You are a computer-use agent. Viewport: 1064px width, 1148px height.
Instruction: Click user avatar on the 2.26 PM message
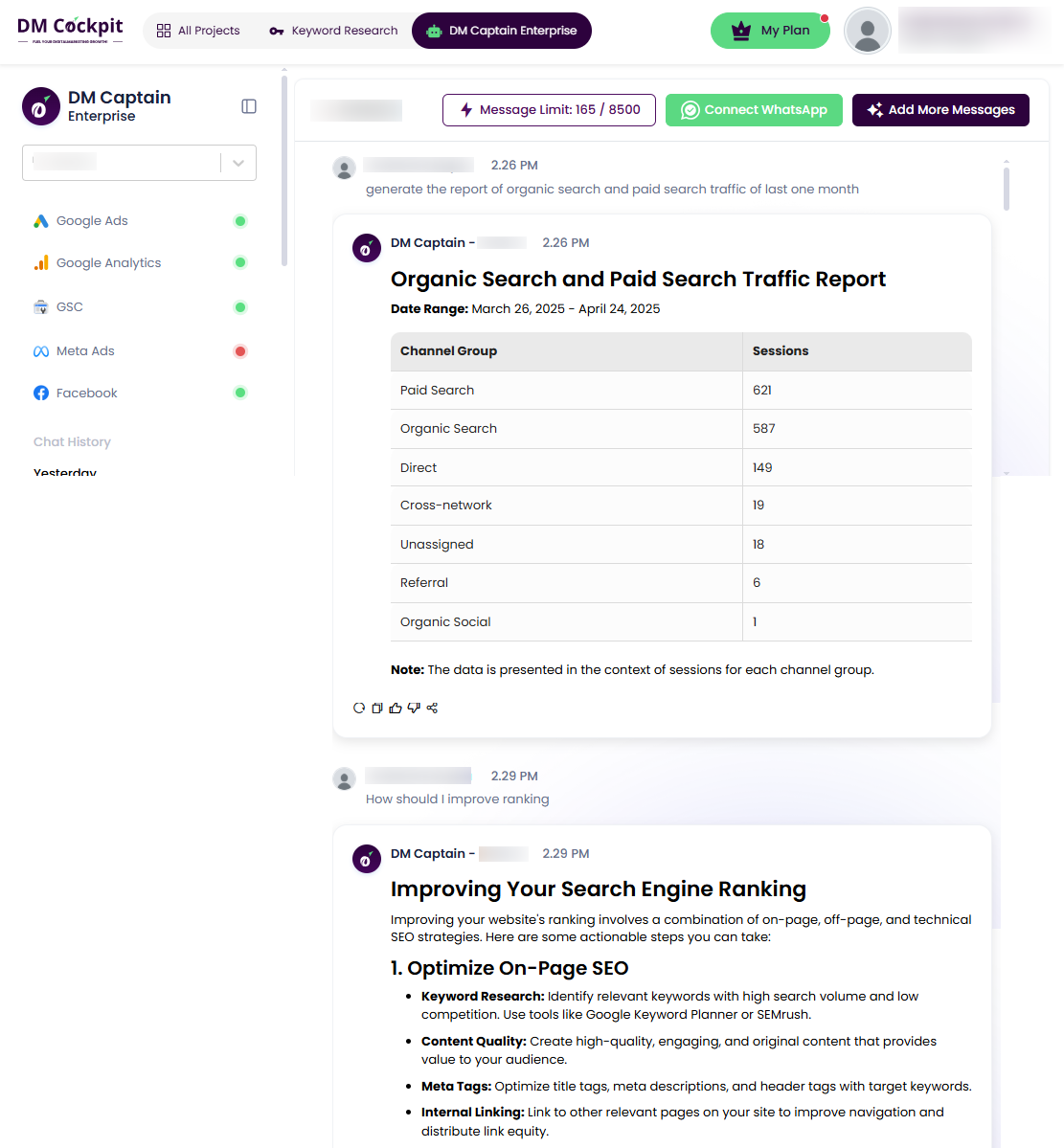click(344, 168)
